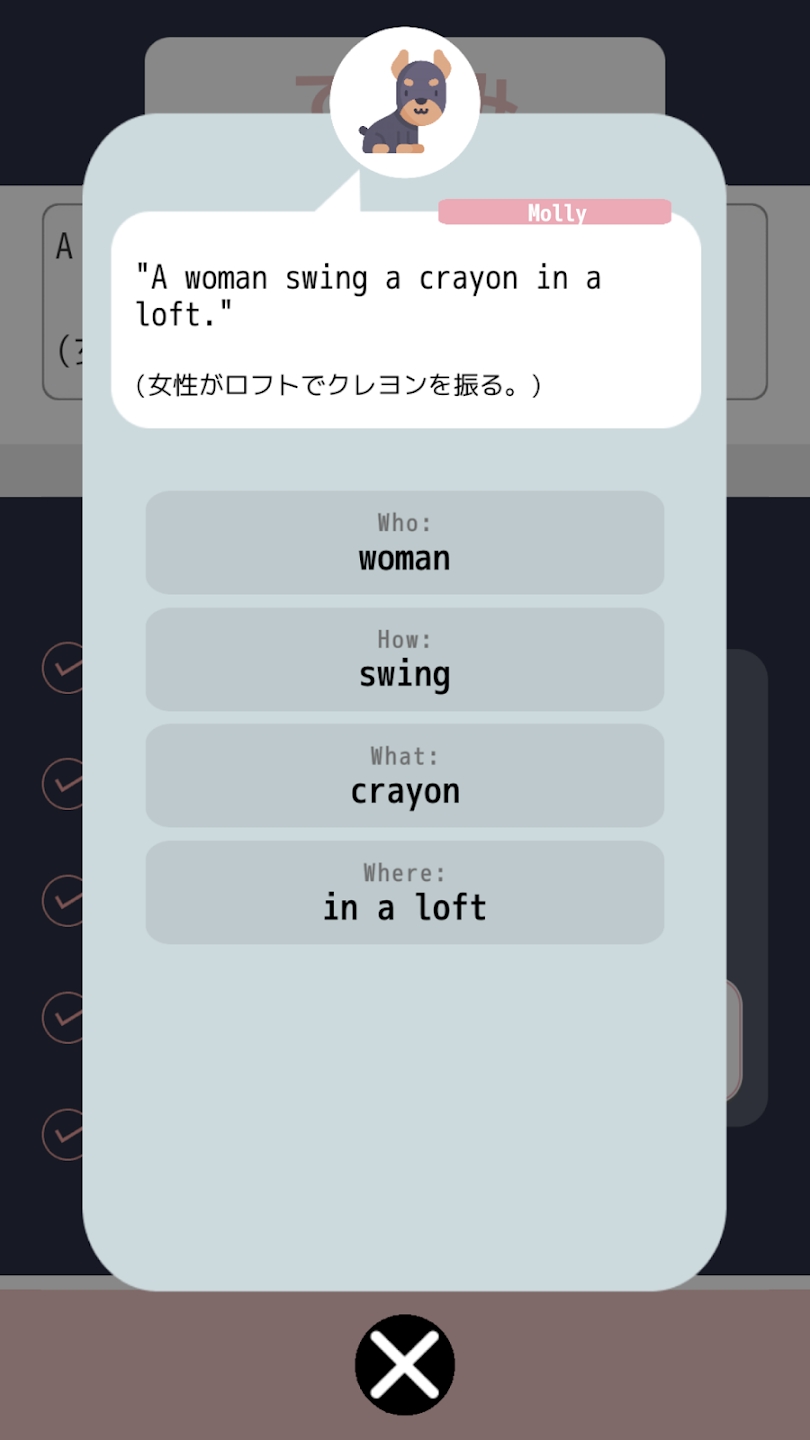The image size is (810, 1440).
Task: Tap the Japanese translation text
Action: 340,385
